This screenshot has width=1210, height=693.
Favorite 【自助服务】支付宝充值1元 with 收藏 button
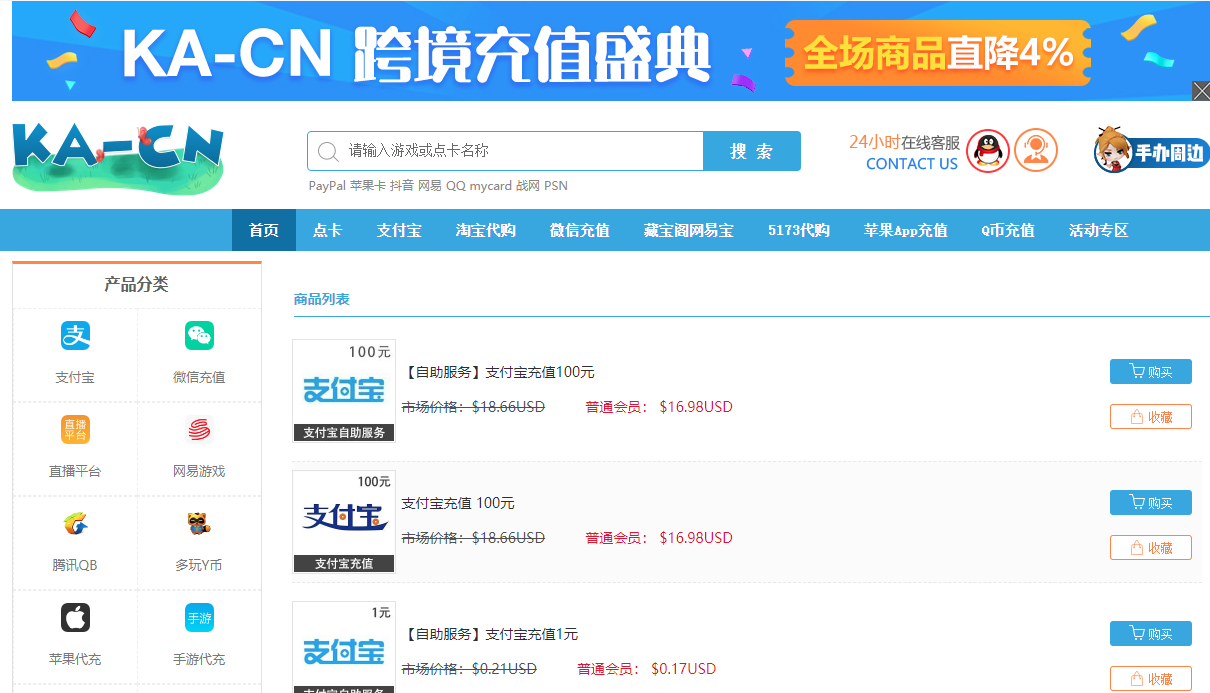pos(1151,678)
